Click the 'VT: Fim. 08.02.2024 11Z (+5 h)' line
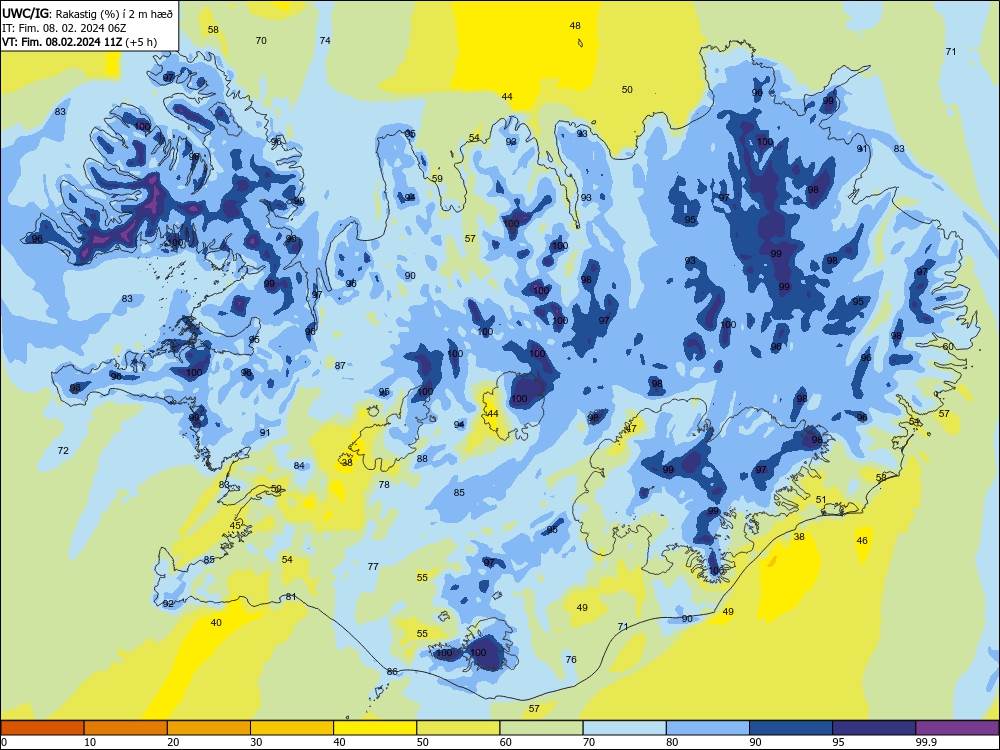Viewport: 1000px width, 750px height. pyautogui.click(x=79, y=42)
